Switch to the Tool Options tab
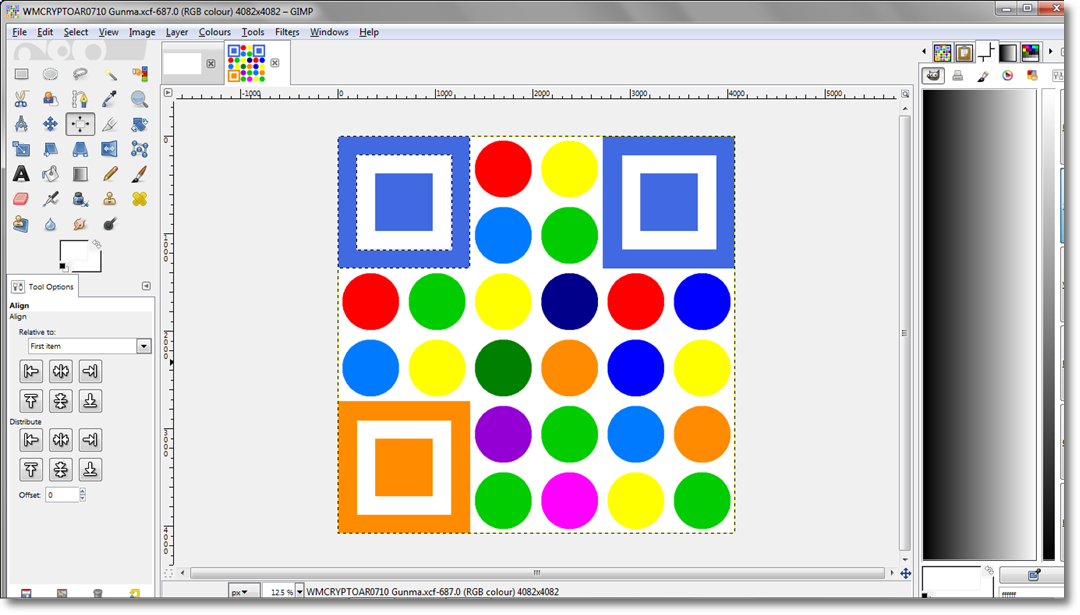The height and width of the screenshot is (615, 1080). 43,286
